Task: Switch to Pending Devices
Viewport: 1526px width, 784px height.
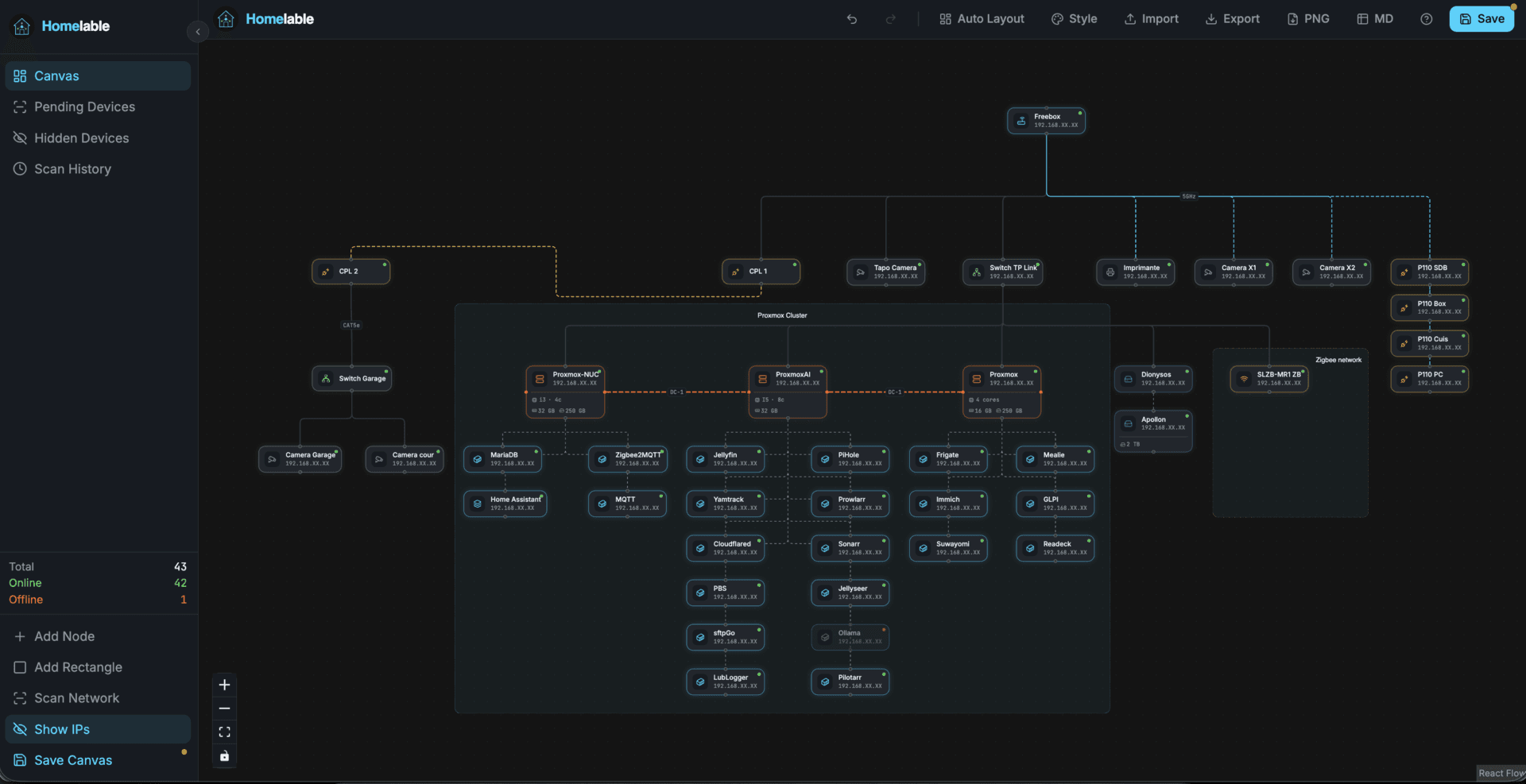Action: [x=84, y=106]
